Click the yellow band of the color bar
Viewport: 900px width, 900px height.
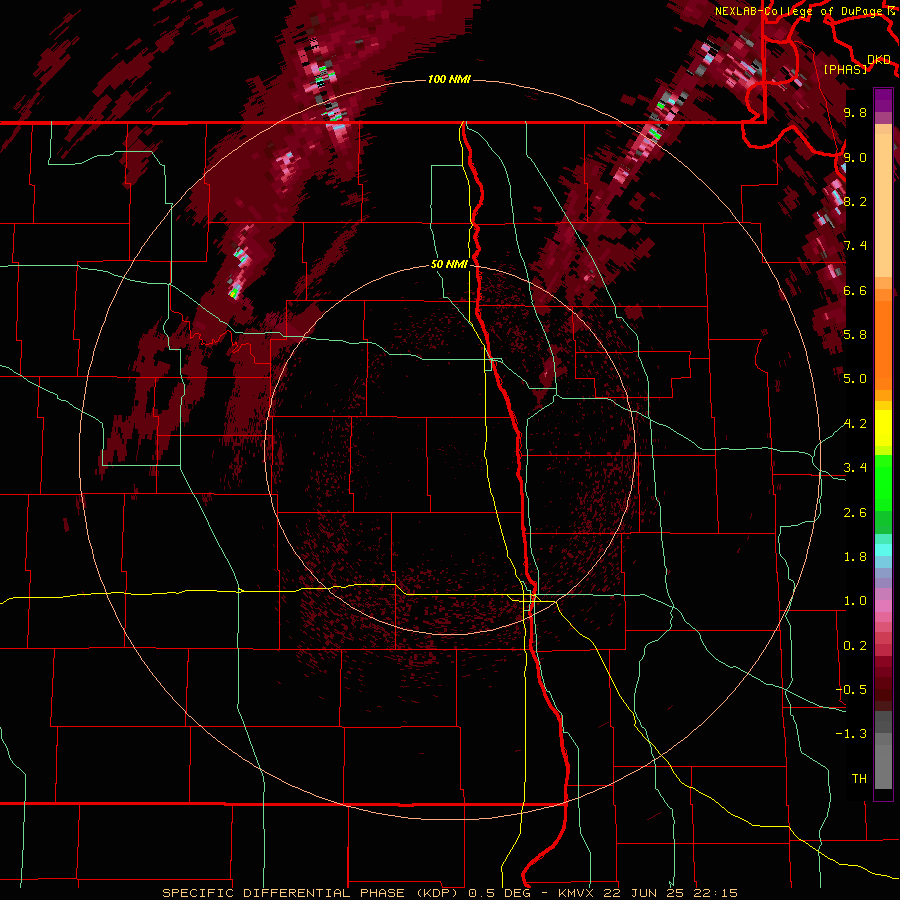coord(883,428)
